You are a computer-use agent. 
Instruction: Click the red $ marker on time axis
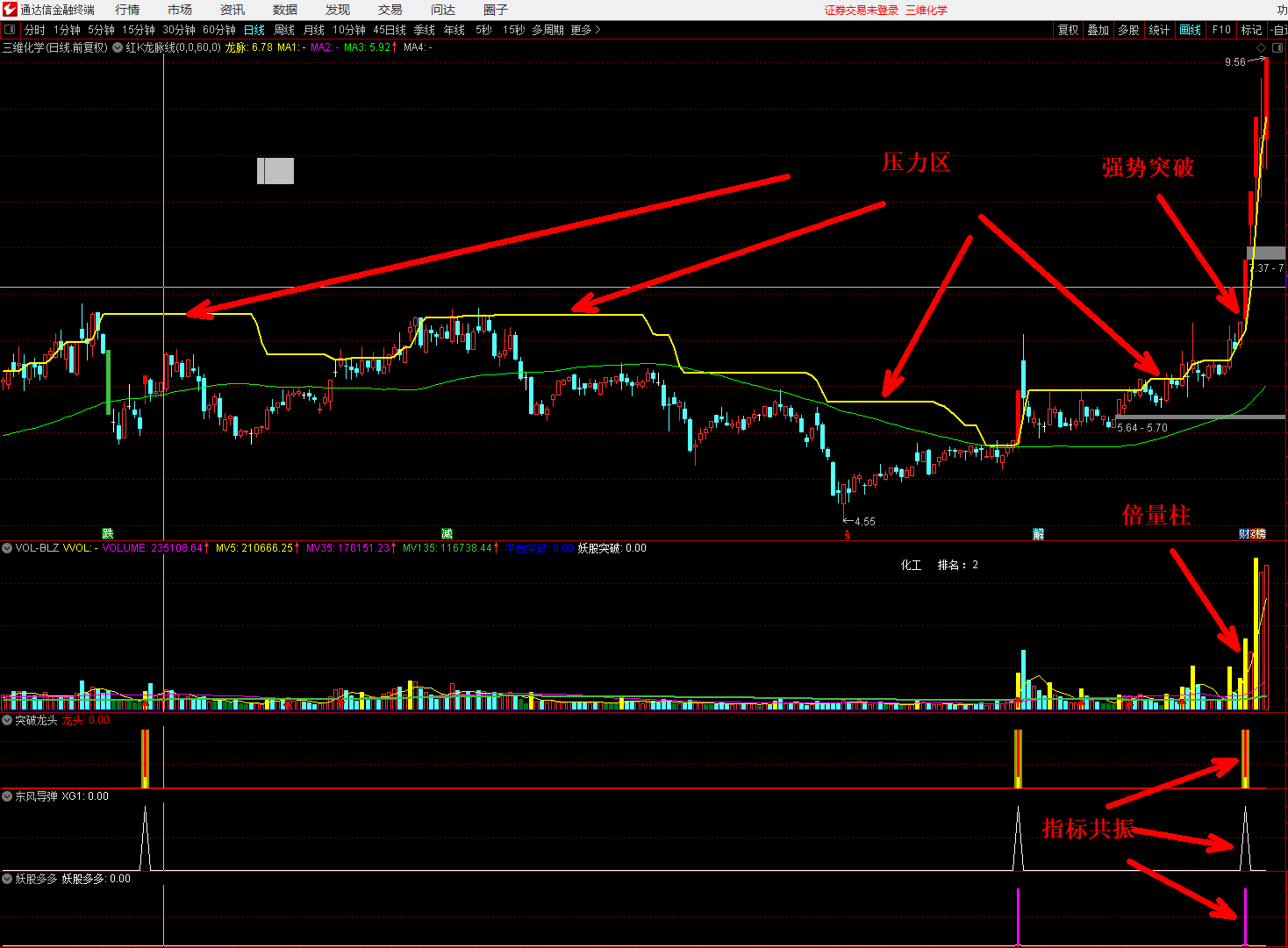click(847, 534)
